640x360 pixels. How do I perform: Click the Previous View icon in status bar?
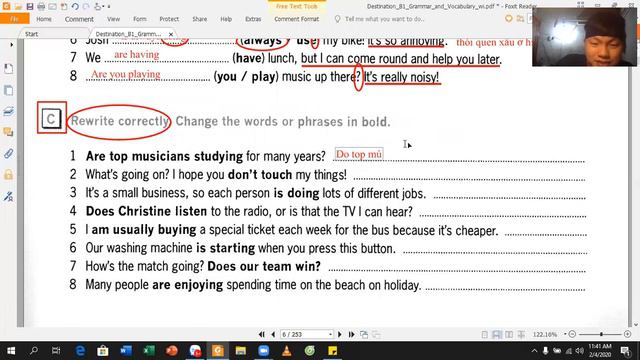(x=364, y=335)
